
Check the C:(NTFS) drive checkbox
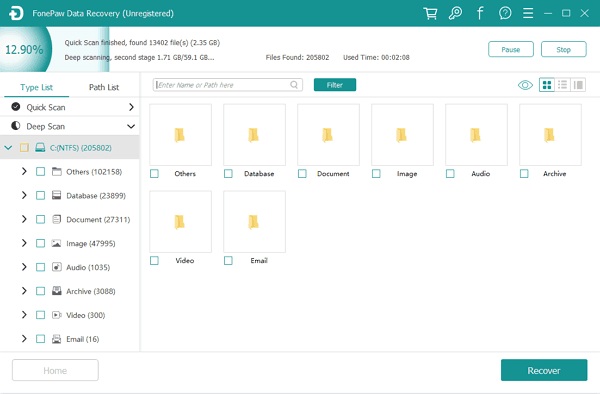coord(24,148)
